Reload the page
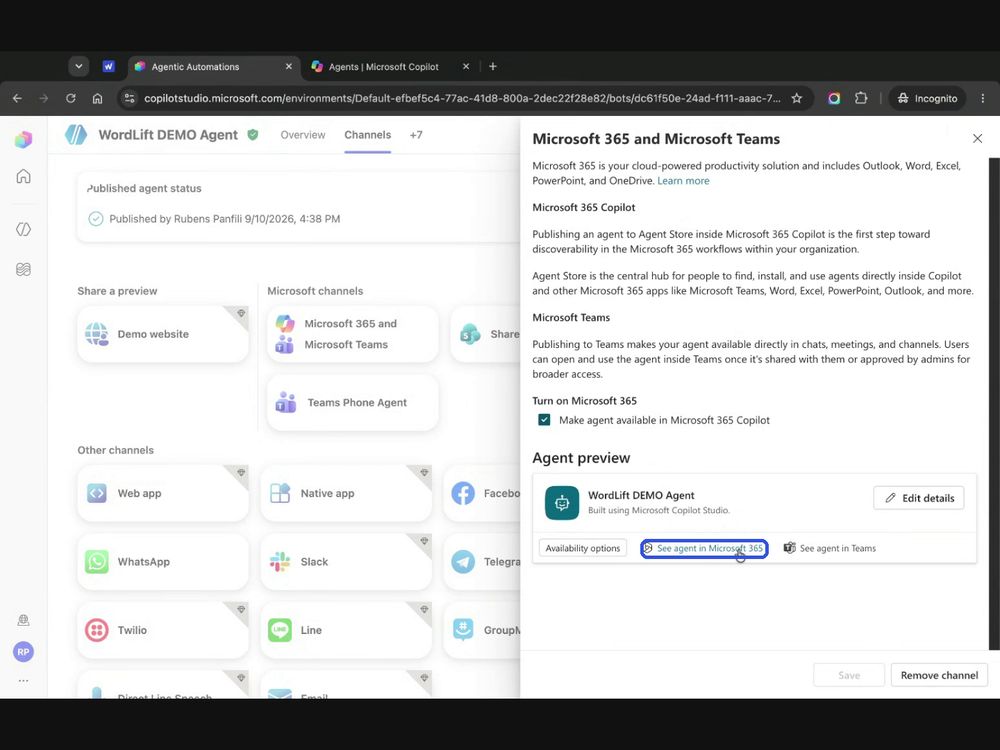Viewport: 1000px width, 750px height. tap(71, 98)
